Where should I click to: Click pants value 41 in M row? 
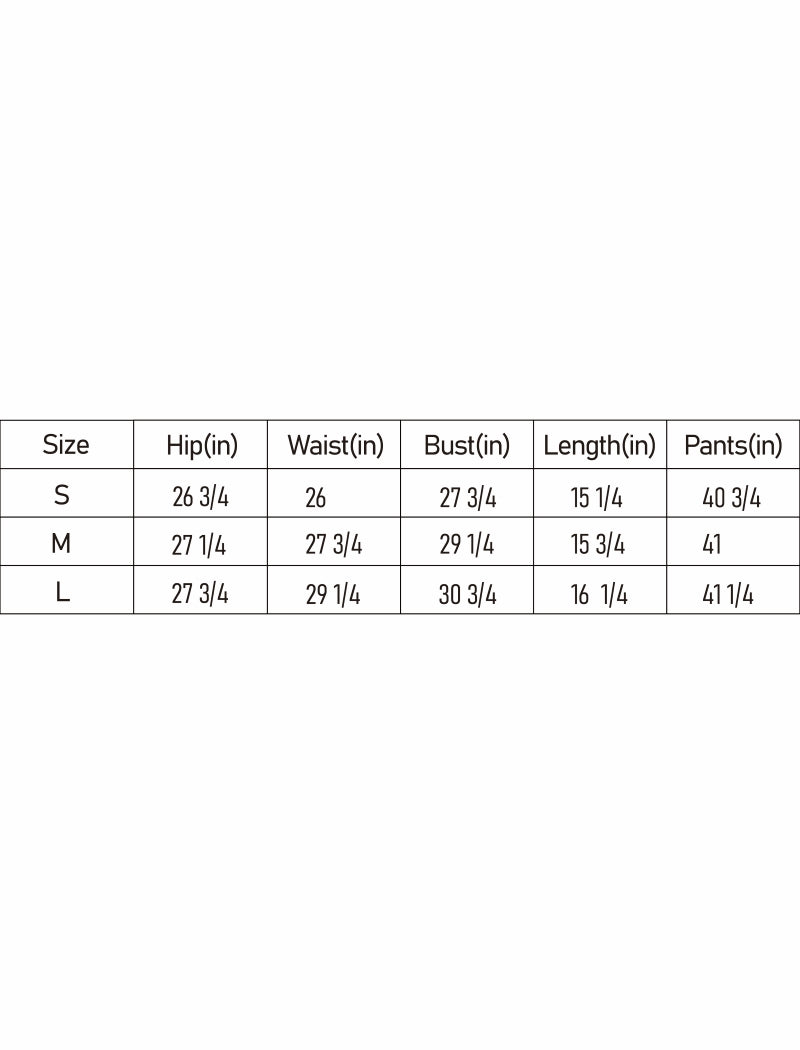point(712,546)
